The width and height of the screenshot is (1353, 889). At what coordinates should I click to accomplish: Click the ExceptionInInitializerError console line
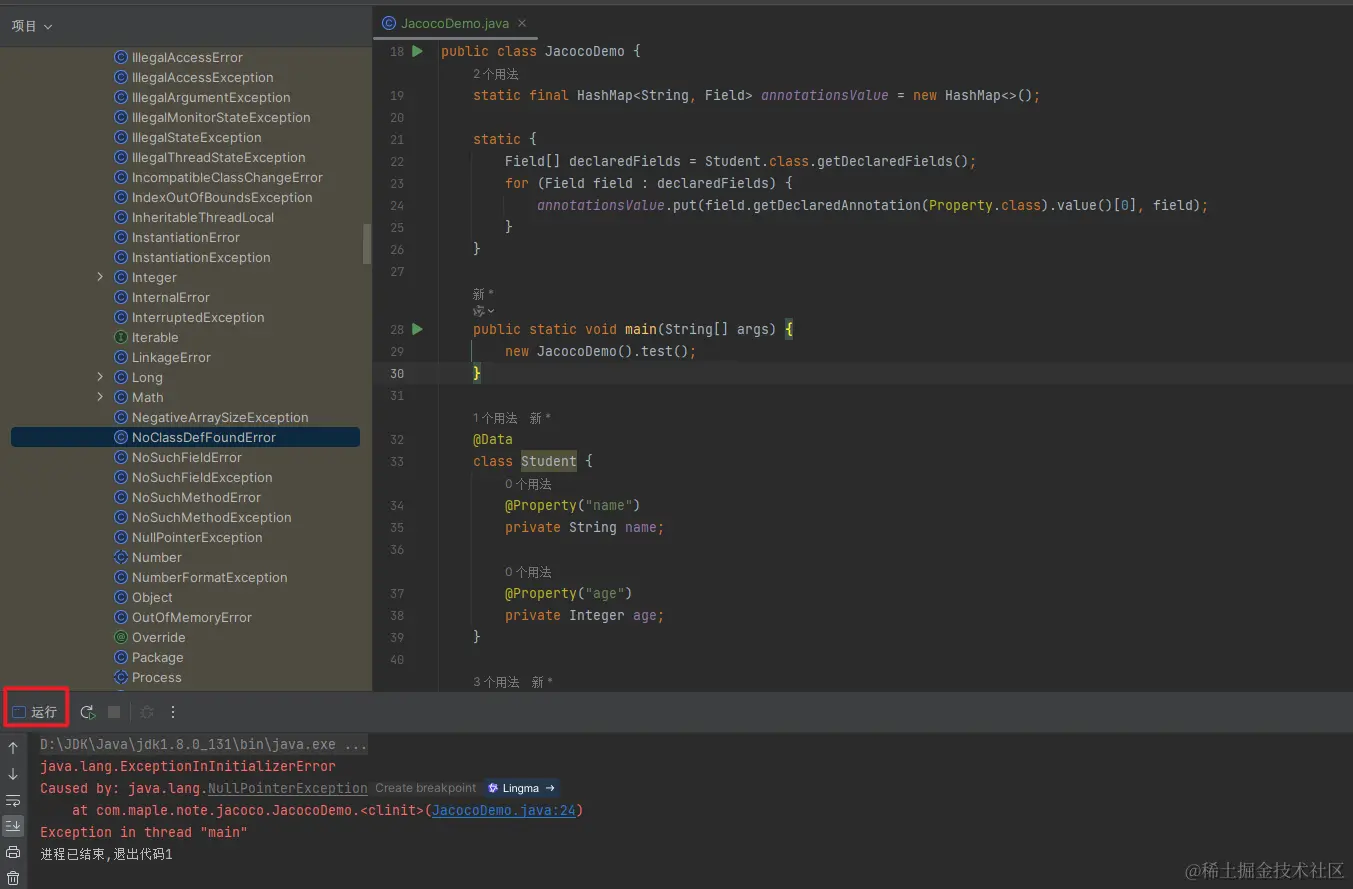pyautogui.click(x=188, y=767)
